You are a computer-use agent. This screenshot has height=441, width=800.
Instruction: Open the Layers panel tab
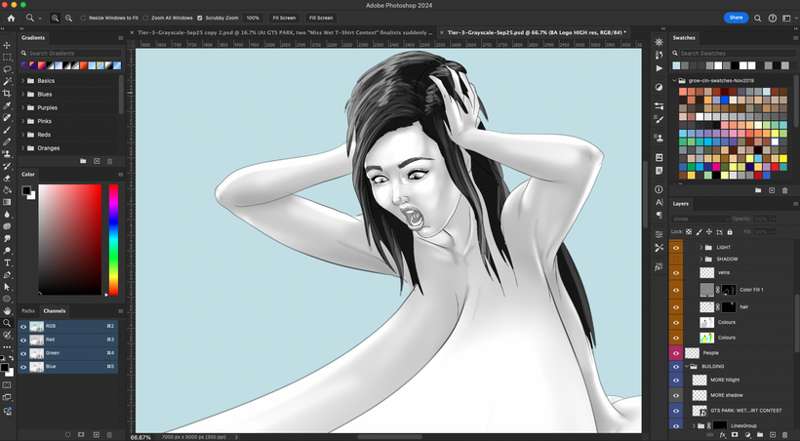click(x=681, y=204)
